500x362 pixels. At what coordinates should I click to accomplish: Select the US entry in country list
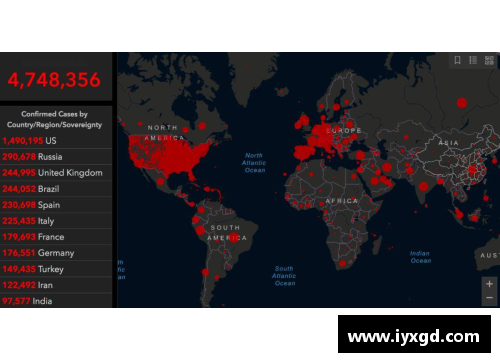pos(56,141)
